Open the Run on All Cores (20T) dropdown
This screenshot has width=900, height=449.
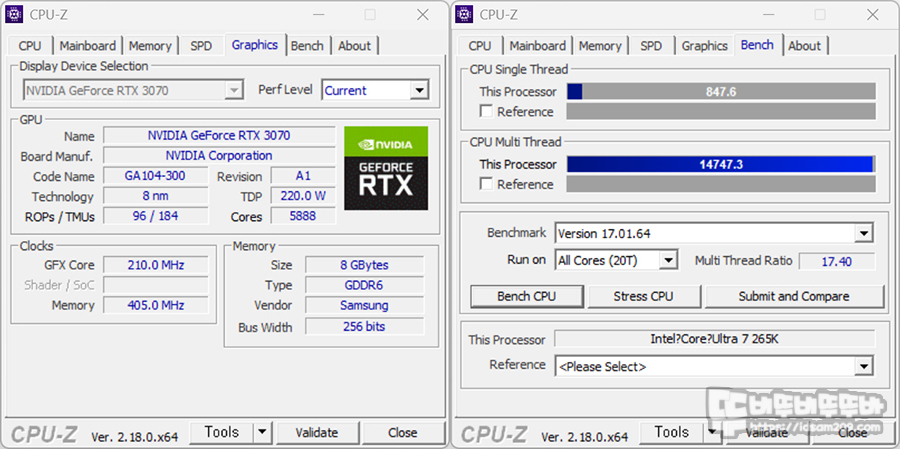(x=668, y=261)
